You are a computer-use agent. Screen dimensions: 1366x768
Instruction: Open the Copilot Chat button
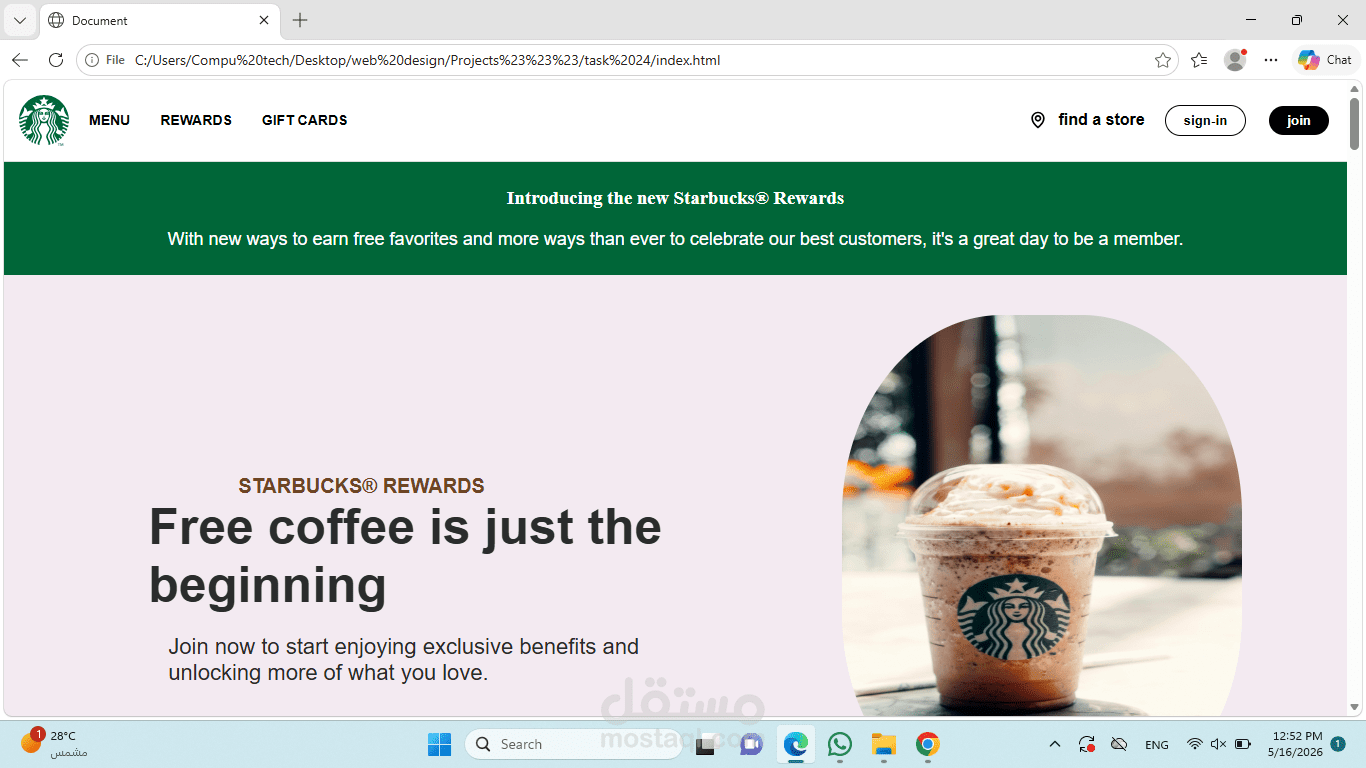[1325, 60]
